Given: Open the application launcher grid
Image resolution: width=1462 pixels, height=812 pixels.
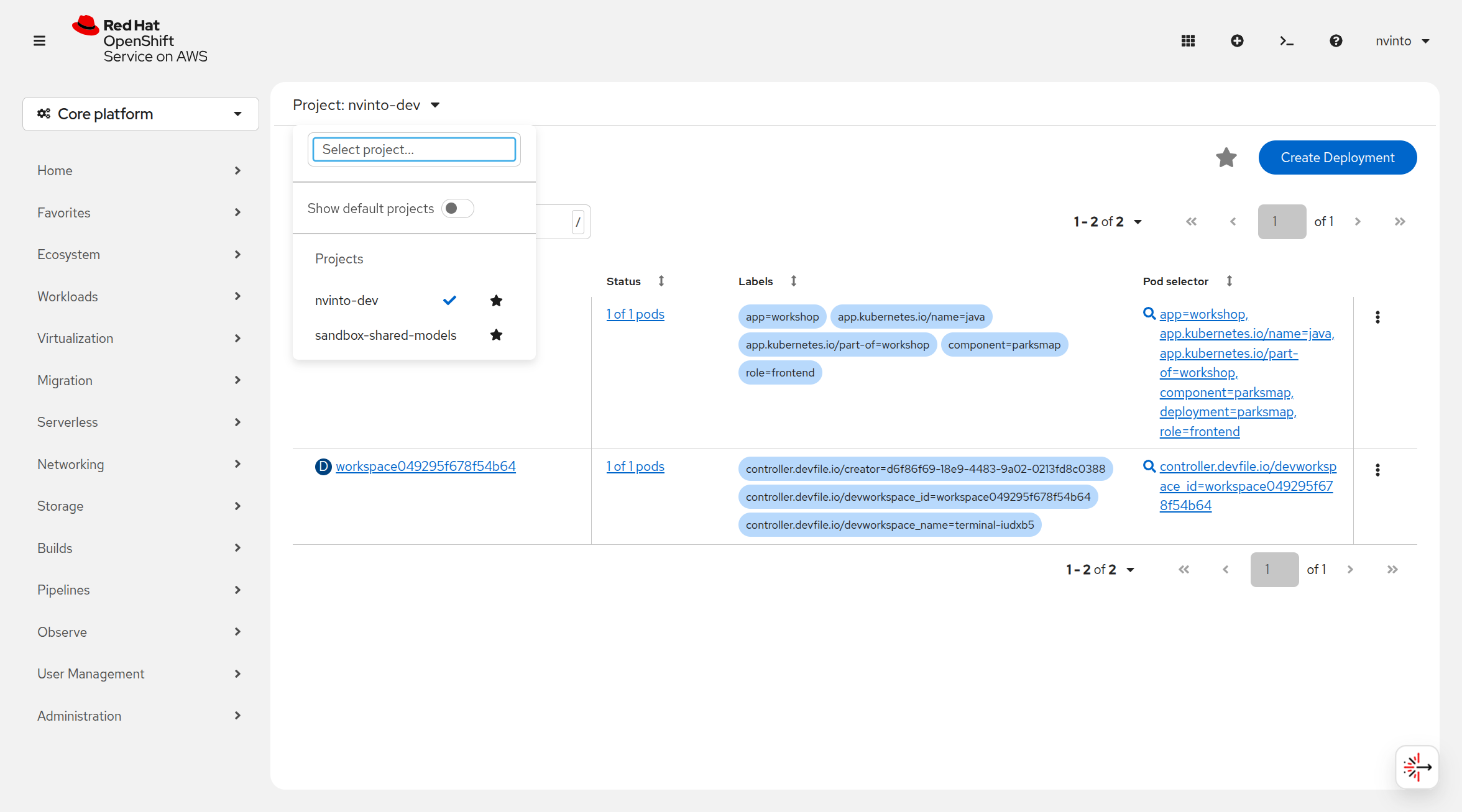Looking at the screenshot, I should (1188, 41).
